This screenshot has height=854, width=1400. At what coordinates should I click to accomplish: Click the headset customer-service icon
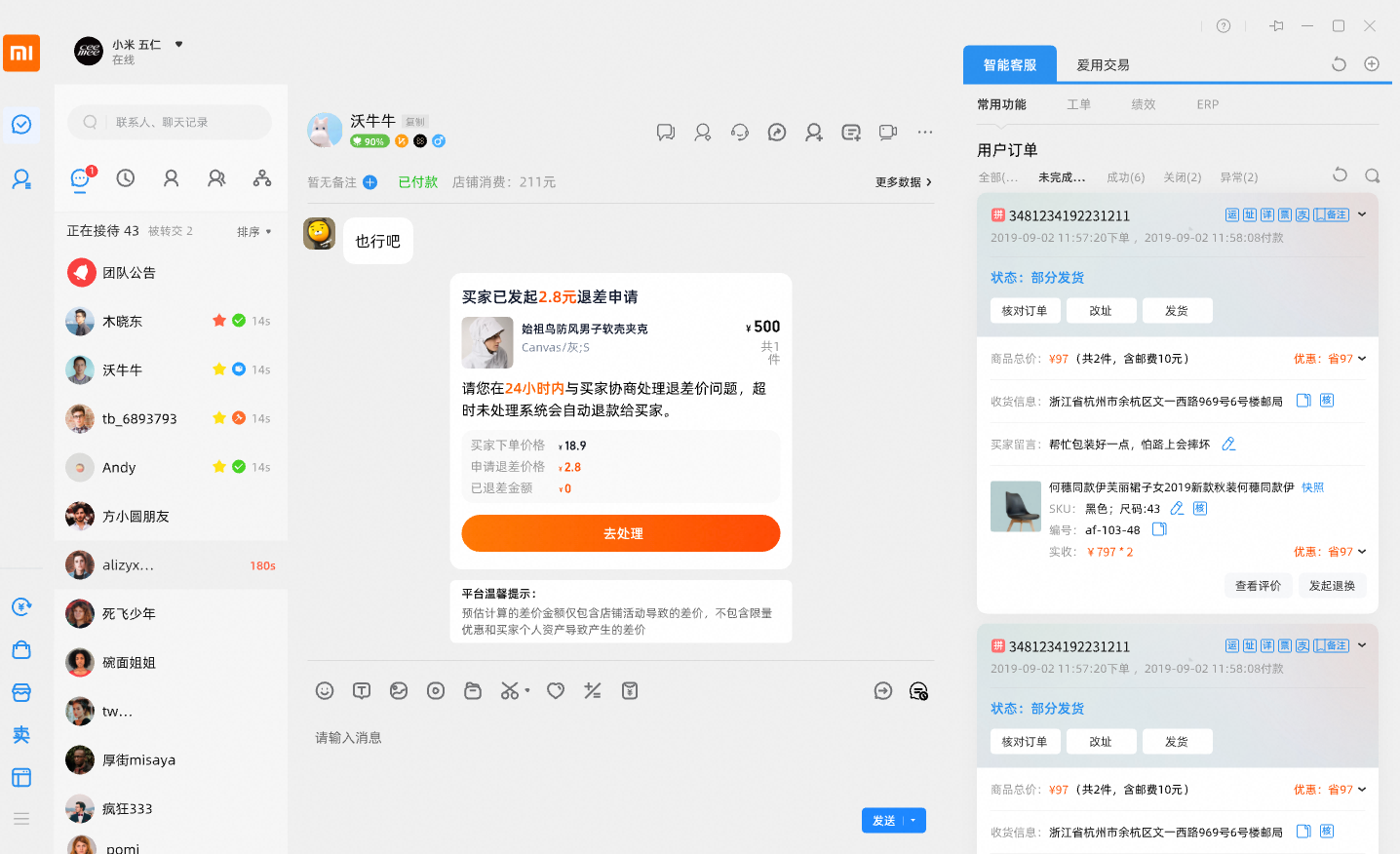740,132
